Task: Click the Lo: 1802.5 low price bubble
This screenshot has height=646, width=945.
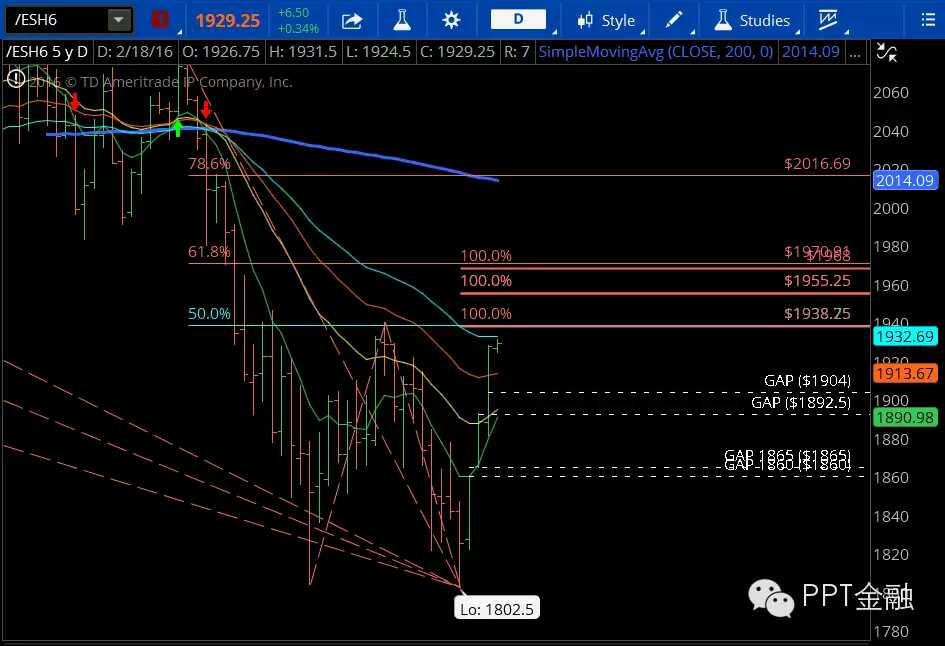Action: point(497,607)
